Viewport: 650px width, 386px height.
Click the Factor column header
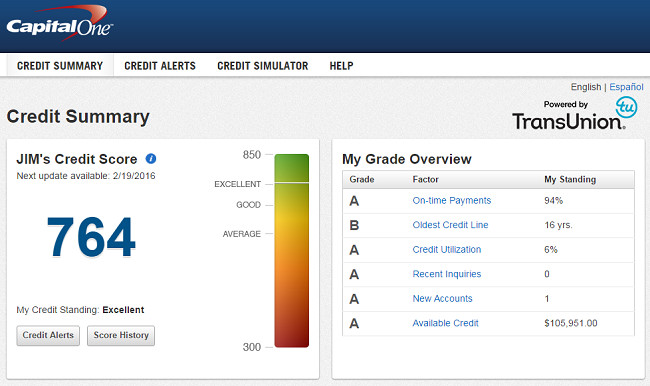pyautogui.click(x=425, y=180)
